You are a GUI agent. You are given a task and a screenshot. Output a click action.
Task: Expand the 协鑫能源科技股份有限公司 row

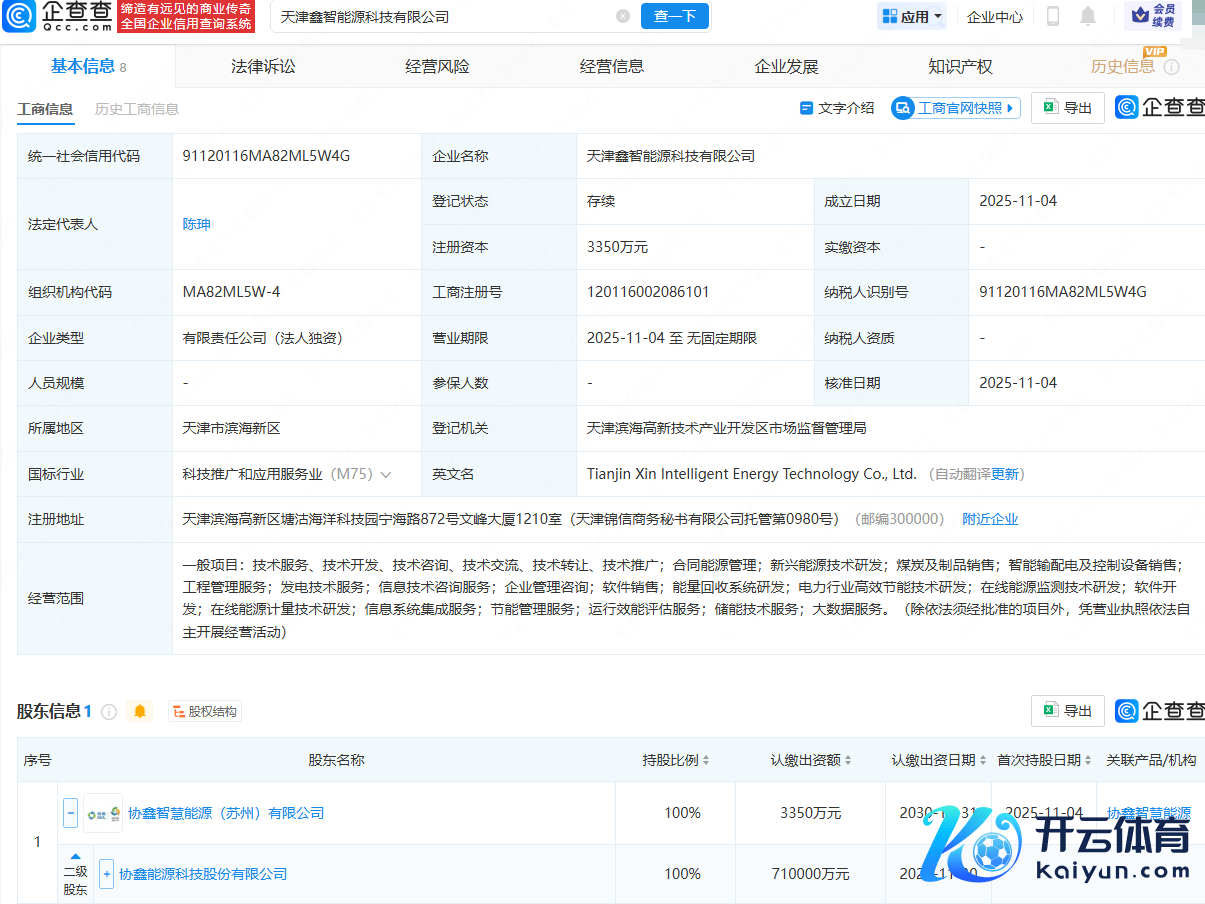pyautogui.click(x=107, y=874)
